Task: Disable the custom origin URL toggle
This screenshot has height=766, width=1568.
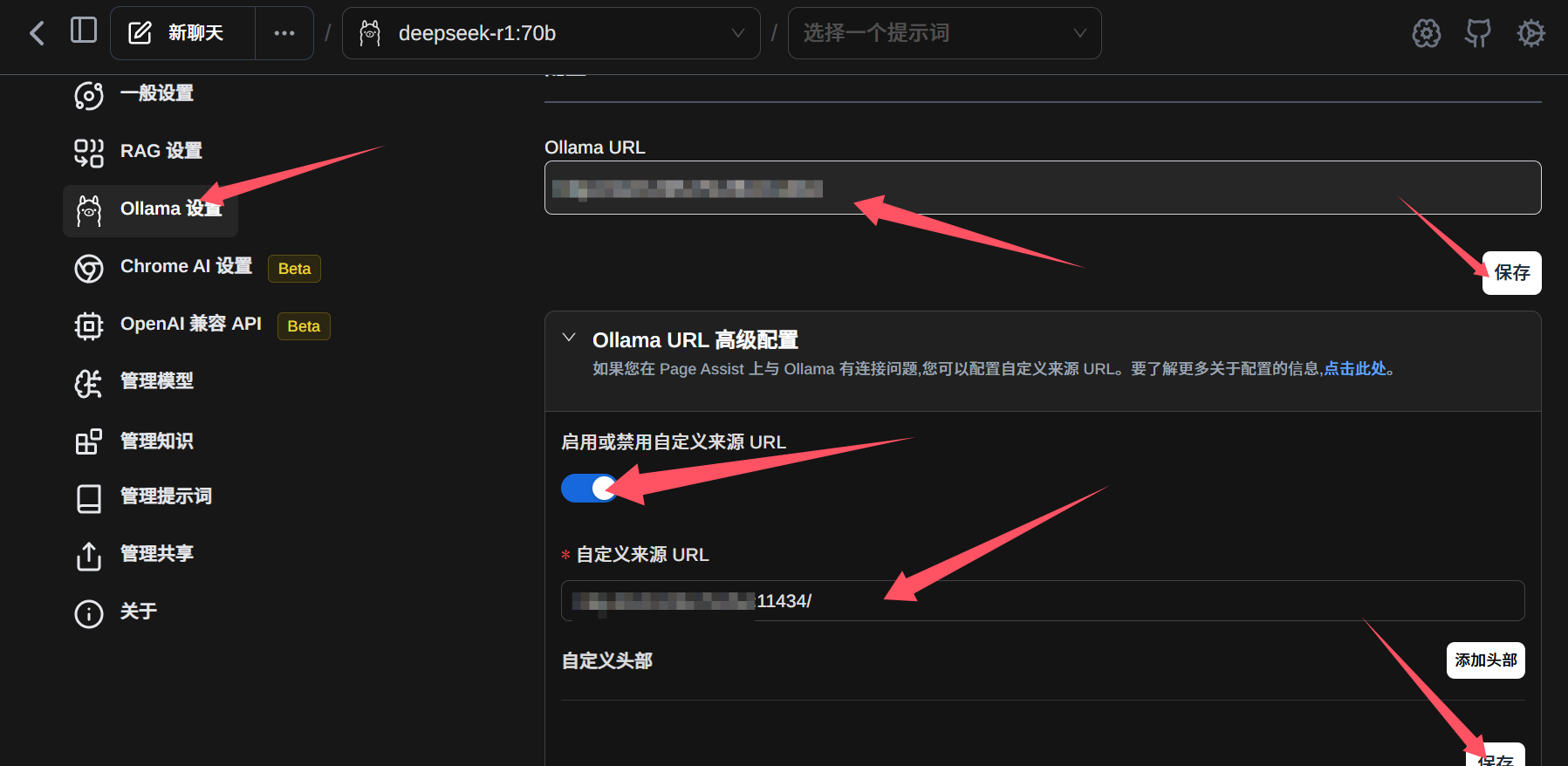Action: tap(589, 488)
